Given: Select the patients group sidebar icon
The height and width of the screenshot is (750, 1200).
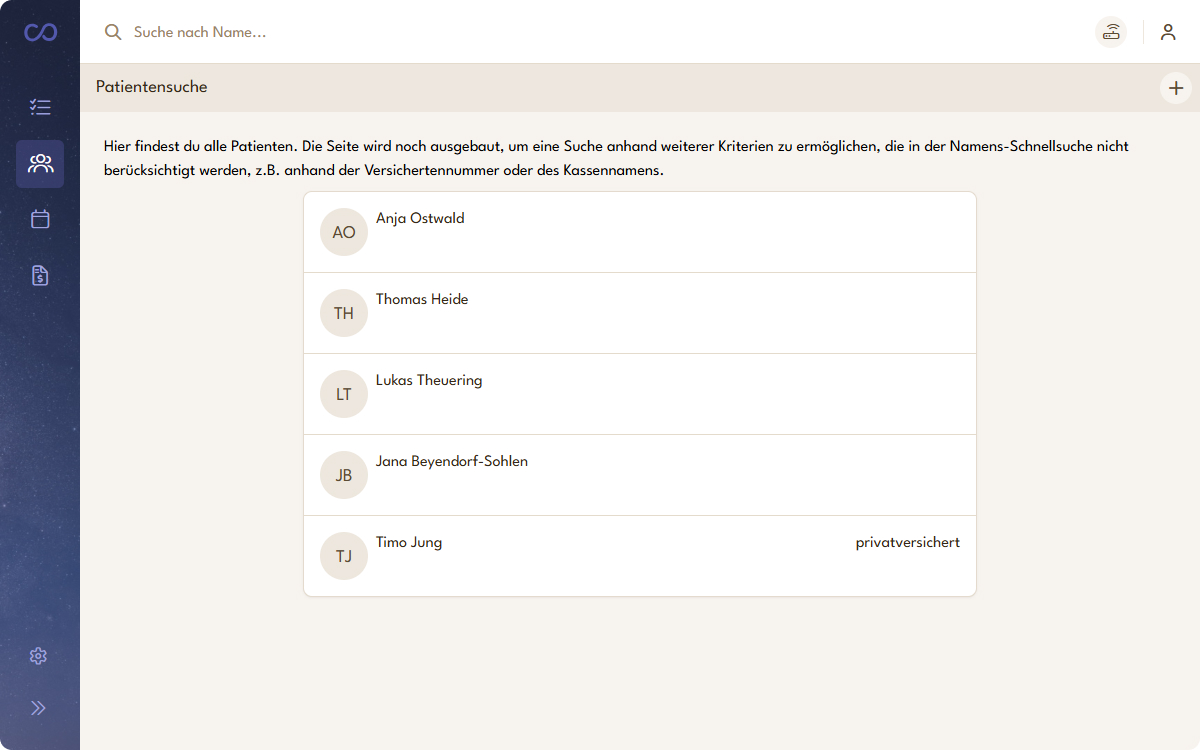Looking at the screenshot, I should coord(40,164).
